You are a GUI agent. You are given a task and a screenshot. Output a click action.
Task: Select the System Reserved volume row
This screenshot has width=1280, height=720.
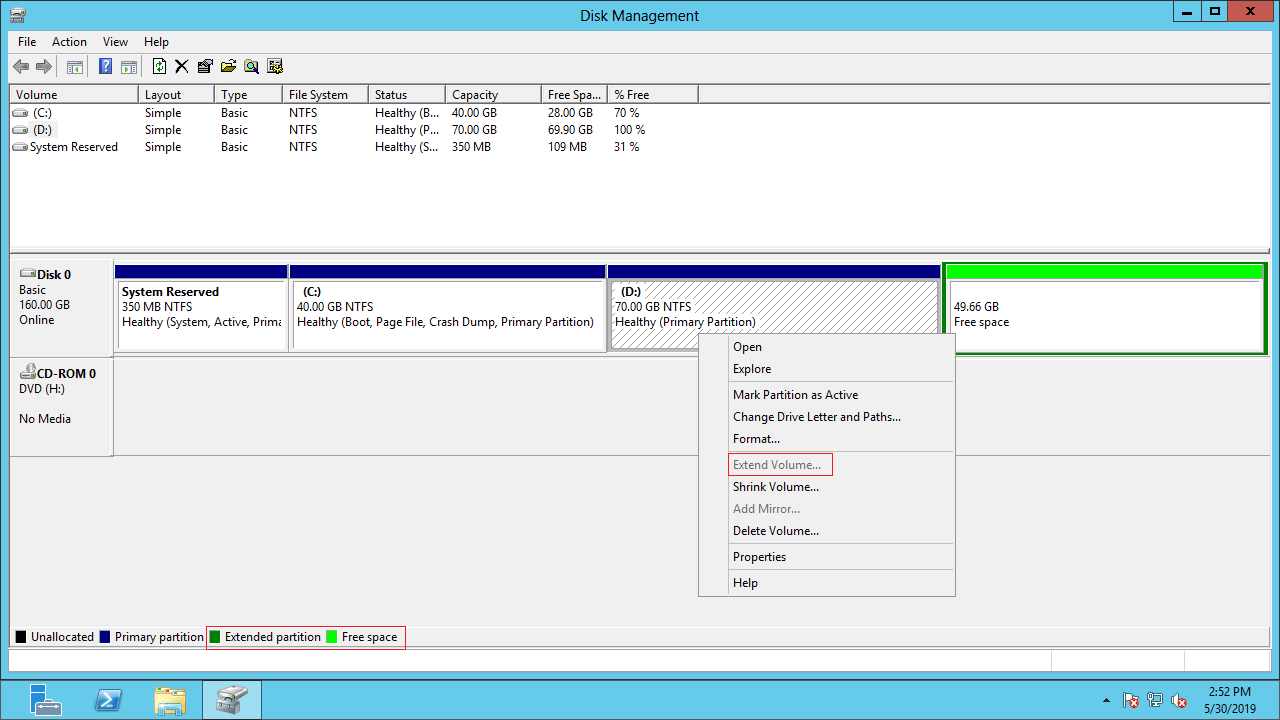[x=73, y=147]
